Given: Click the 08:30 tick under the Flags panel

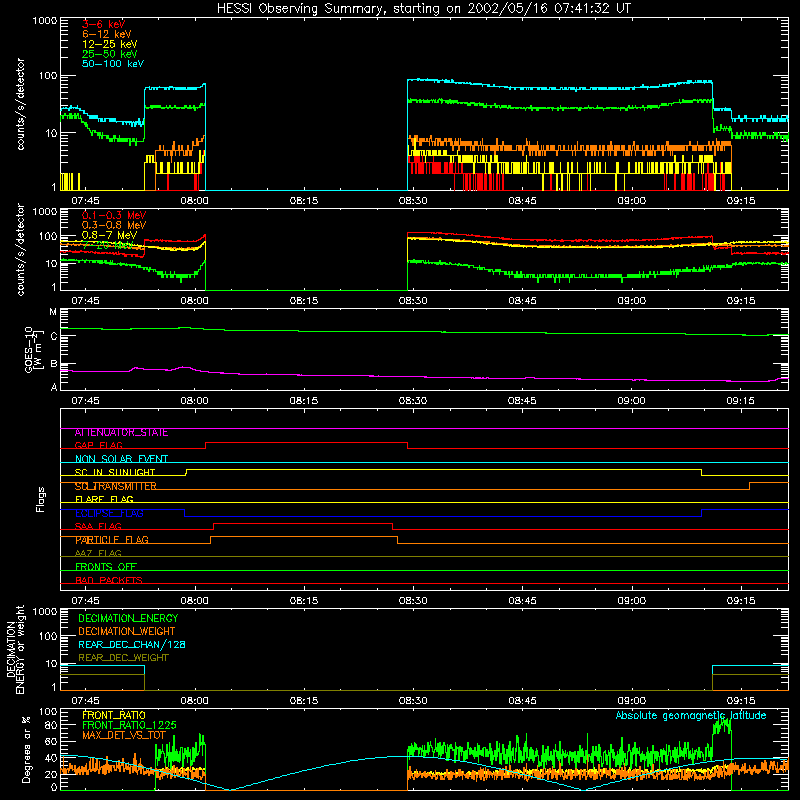Looking at the screenshot, I should (413, 601).
